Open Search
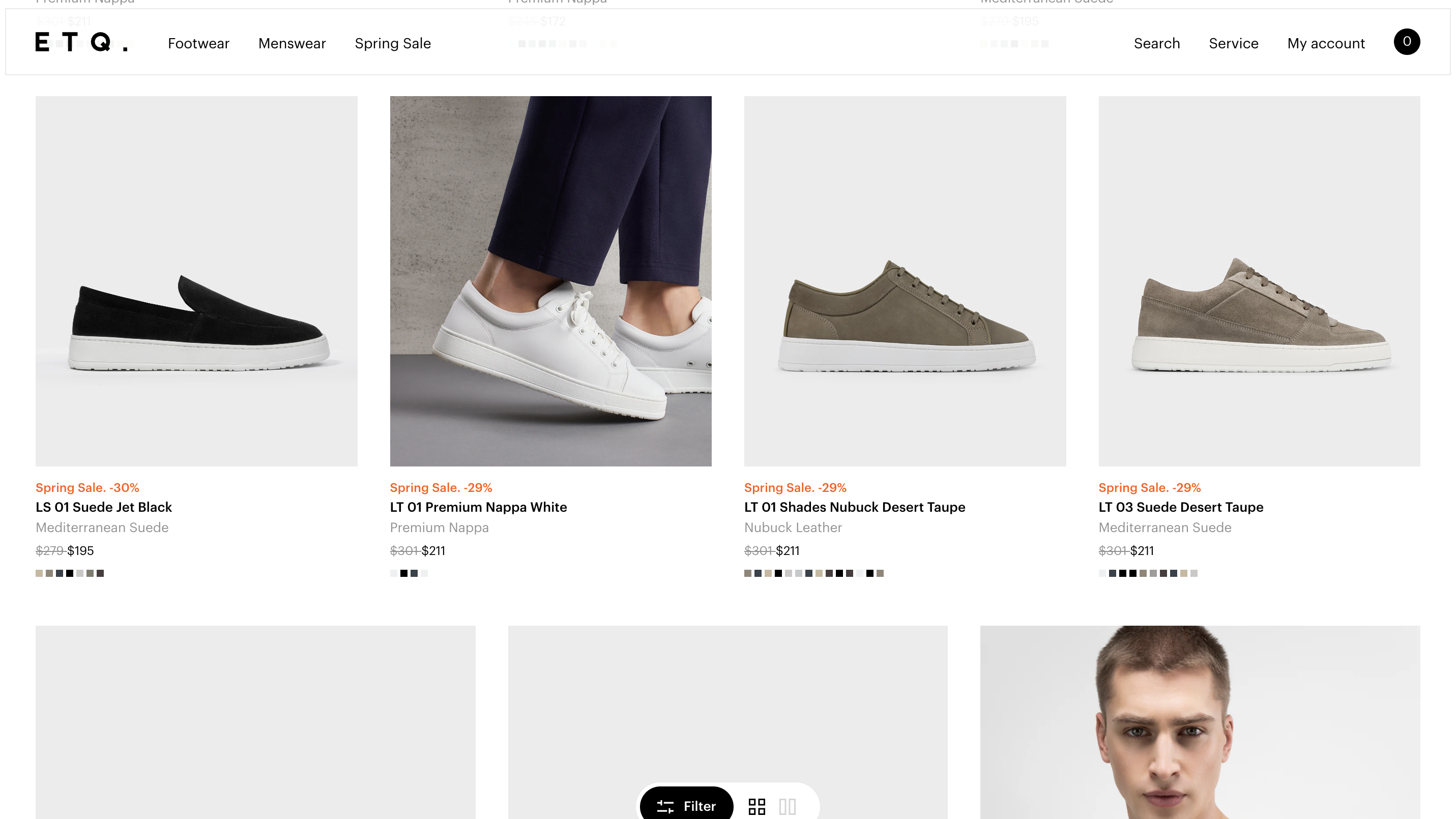 (x=1156, y=44)
